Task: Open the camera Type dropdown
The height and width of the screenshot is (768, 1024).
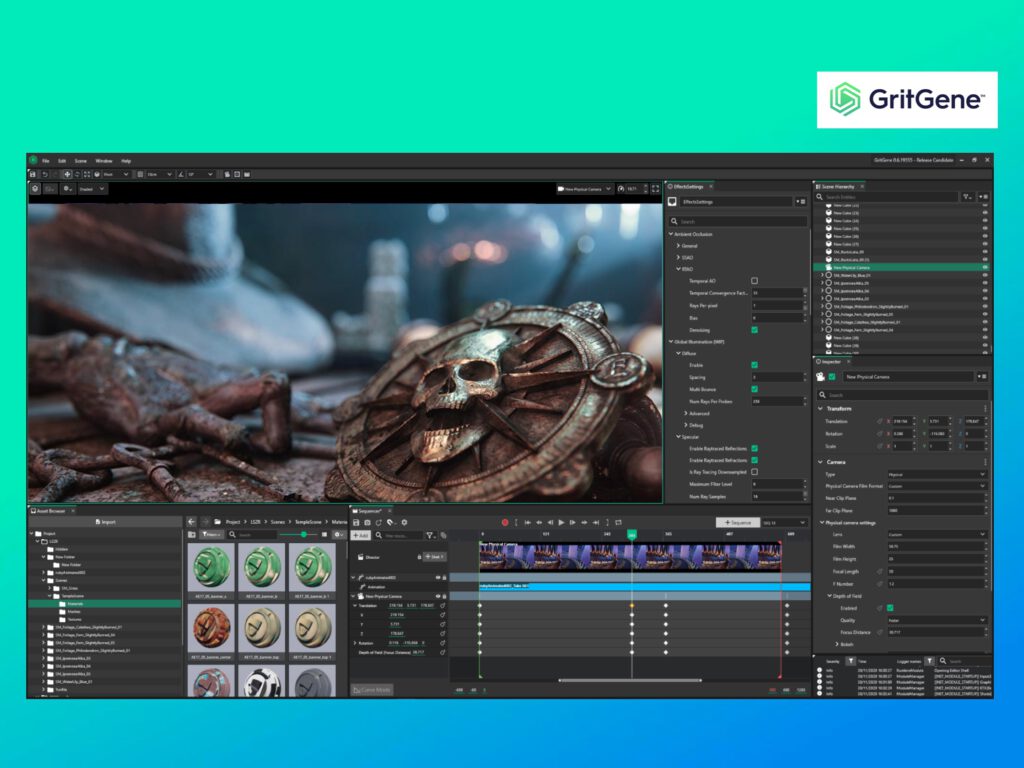Action: click(936, 474)
